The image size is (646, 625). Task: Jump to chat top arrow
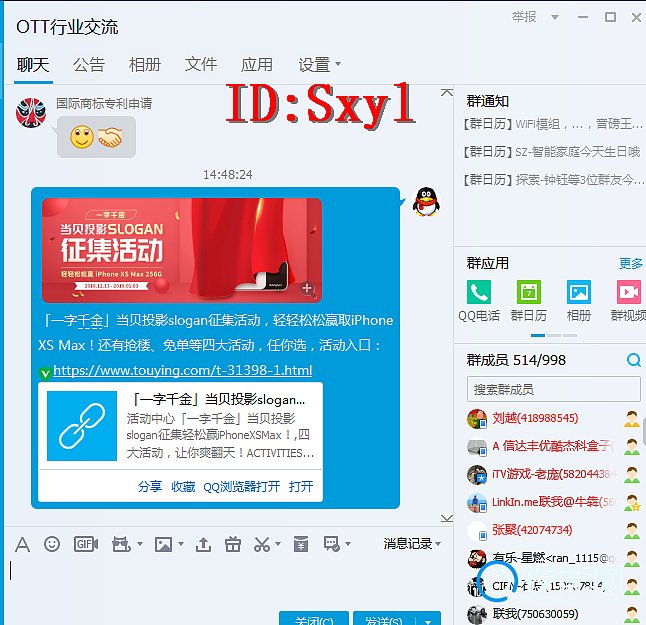[x=447, y=92]
